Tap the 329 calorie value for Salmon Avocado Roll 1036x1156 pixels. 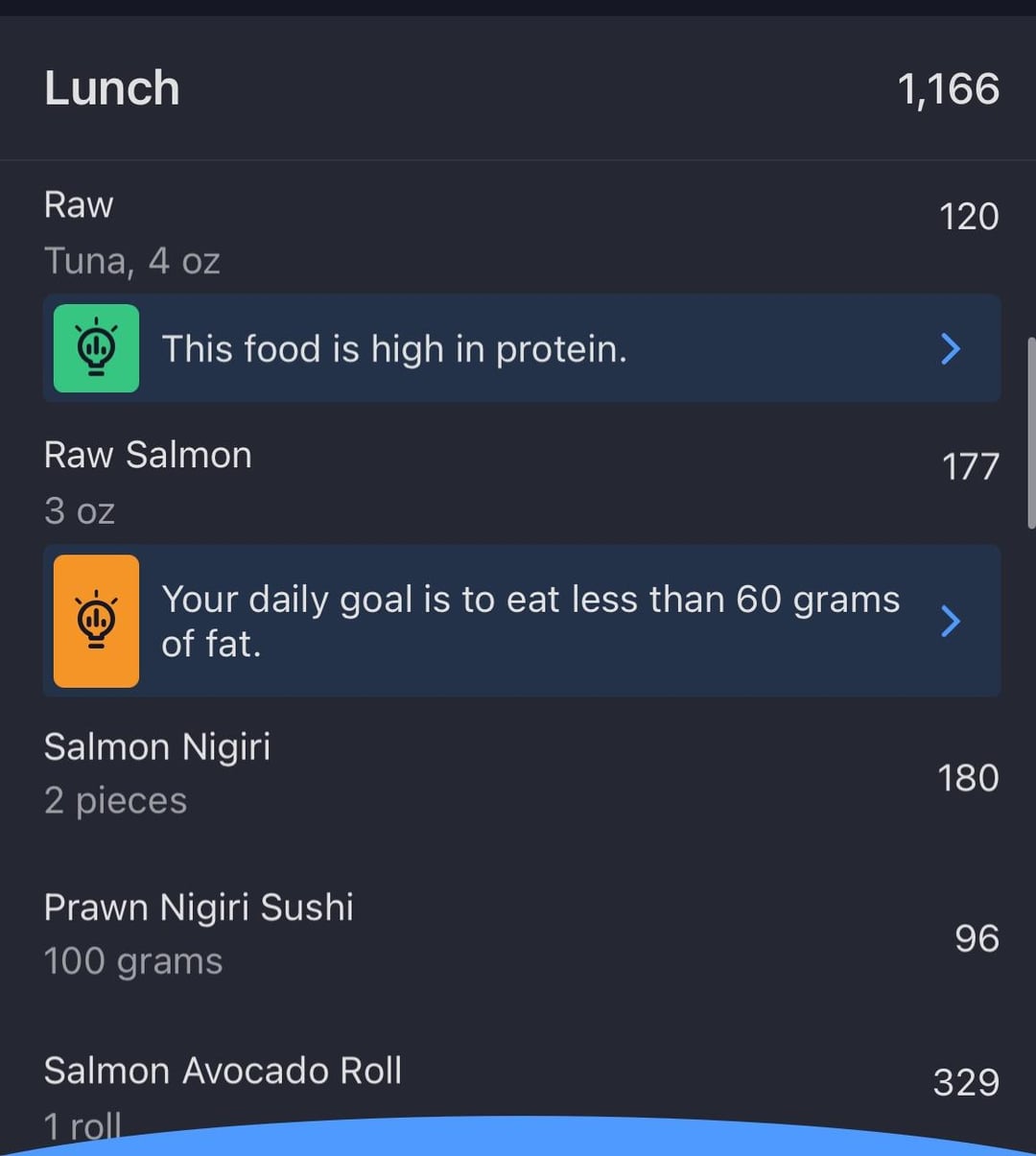coord(966,1082)
